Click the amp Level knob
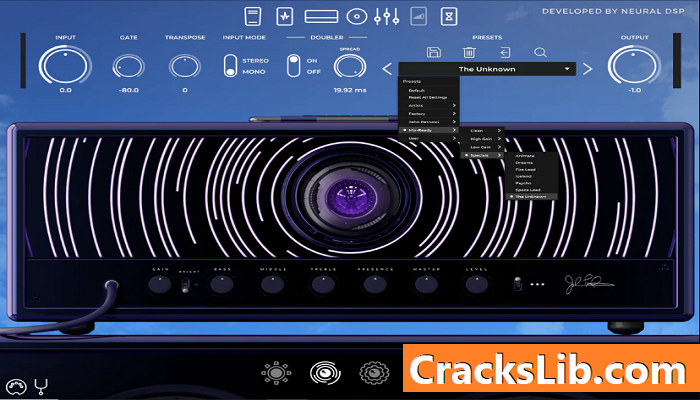Image resolution: width=700 pixels, height=400 pixels. tap(477, 284)
